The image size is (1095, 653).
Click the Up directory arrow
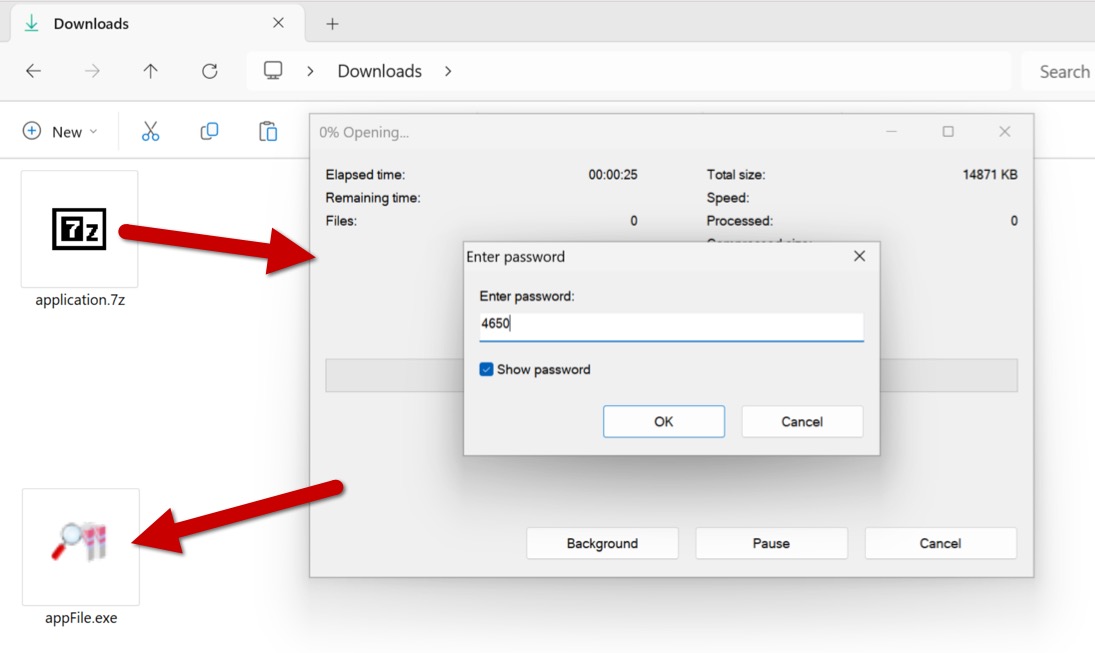[150, 71]
